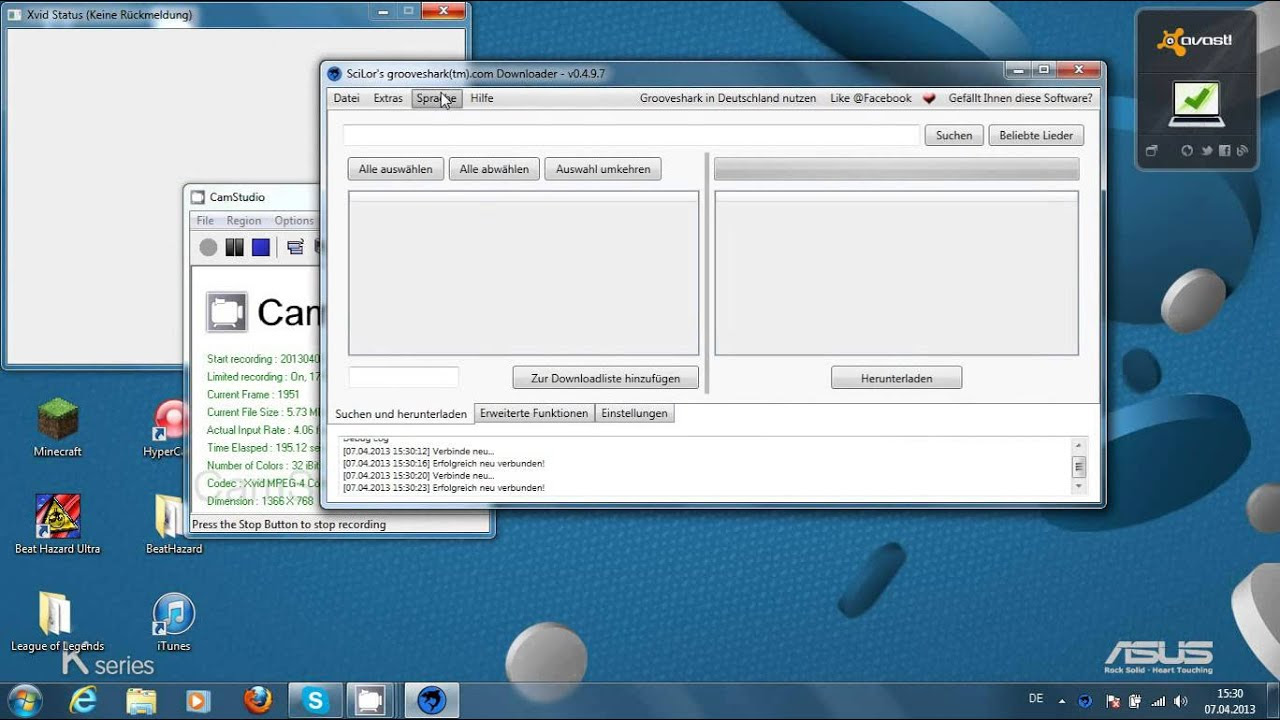Click the heart icon beside Like @Facebook
This screenshot has height=720, width=1280.
click(x=928, y=98)
